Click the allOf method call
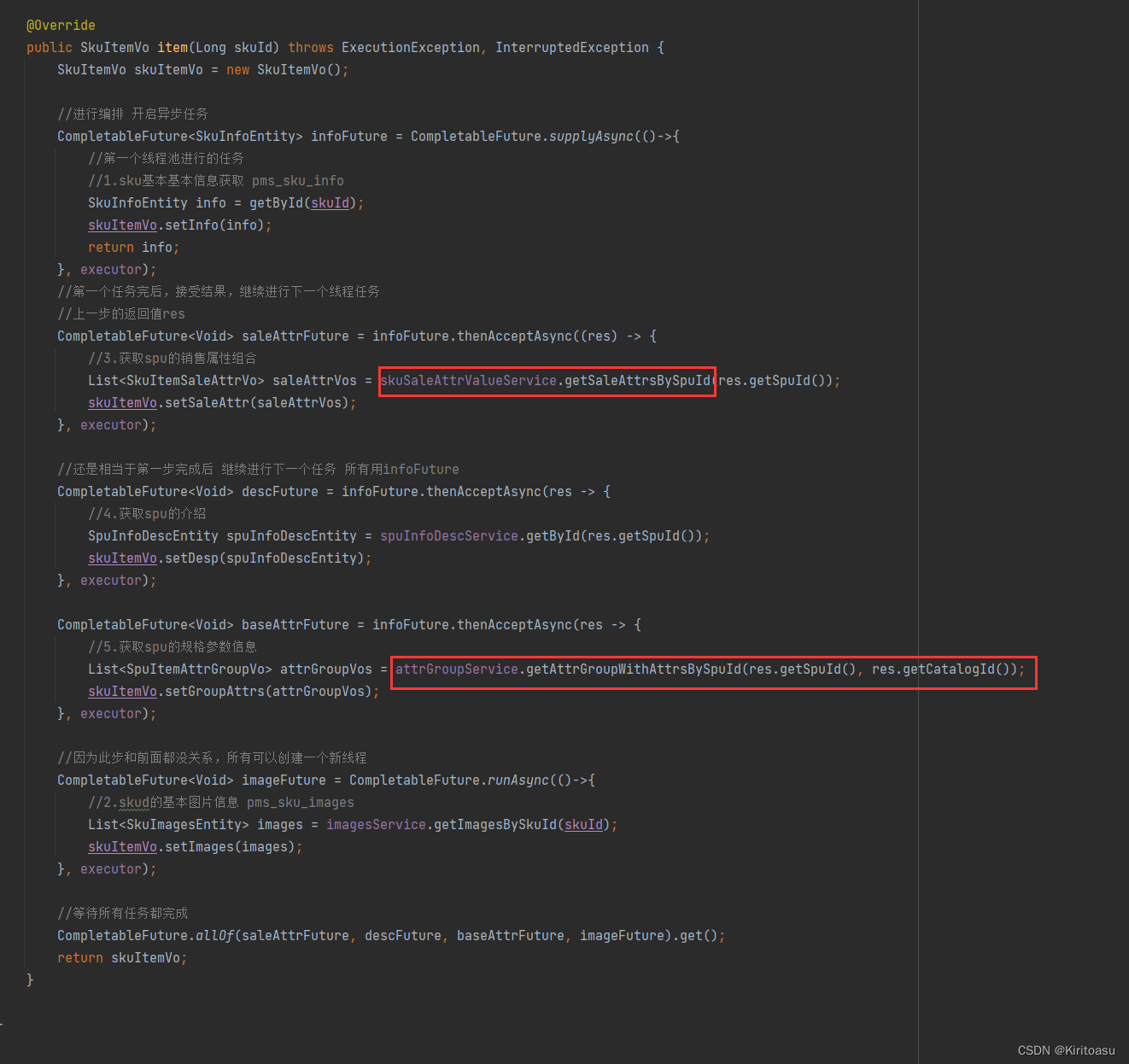The image size is (1129, 1064). tap(214, 936)
